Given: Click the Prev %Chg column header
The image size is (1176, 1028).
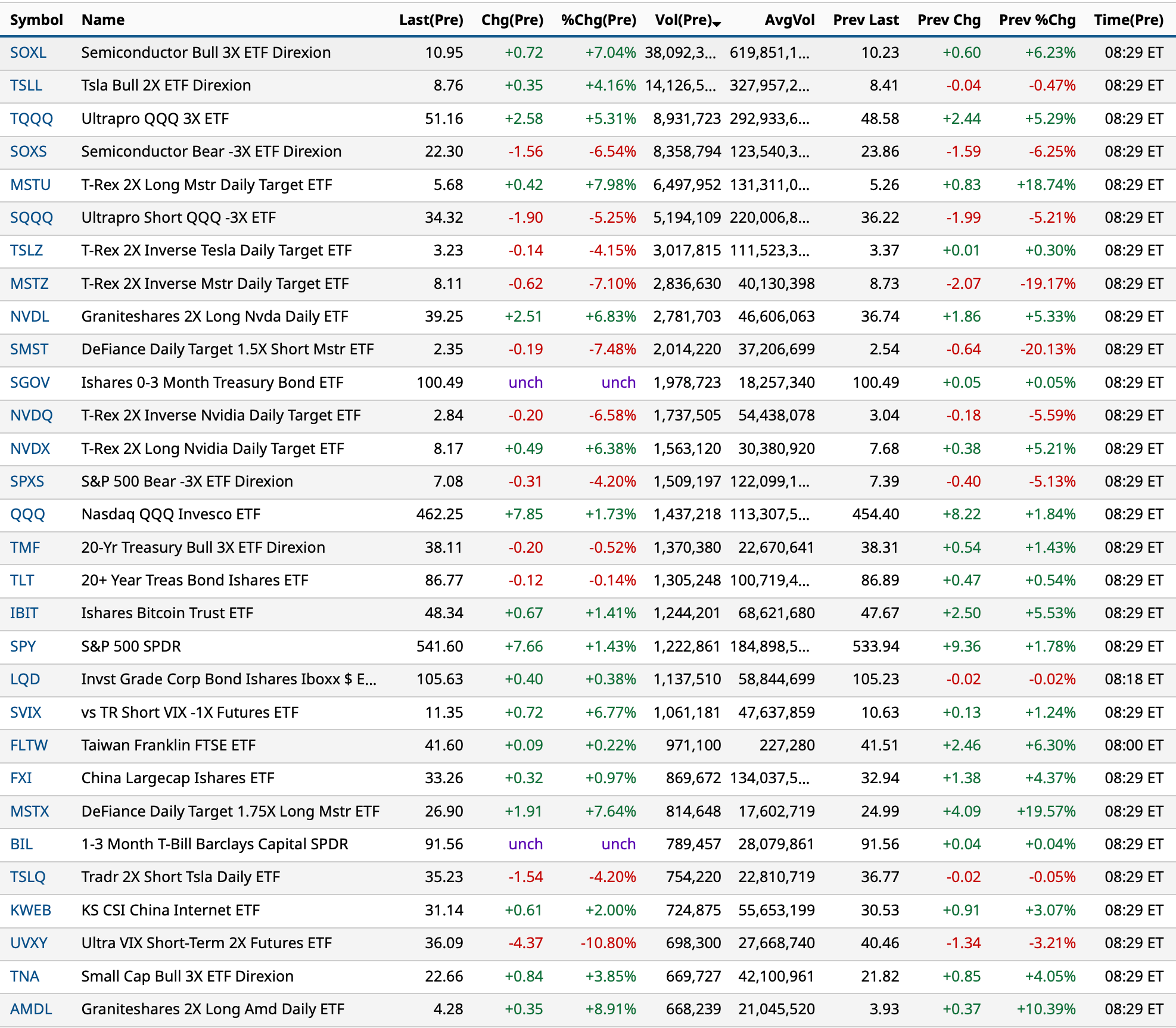Looking at the screenshot, I should (x=1037, y=20).
